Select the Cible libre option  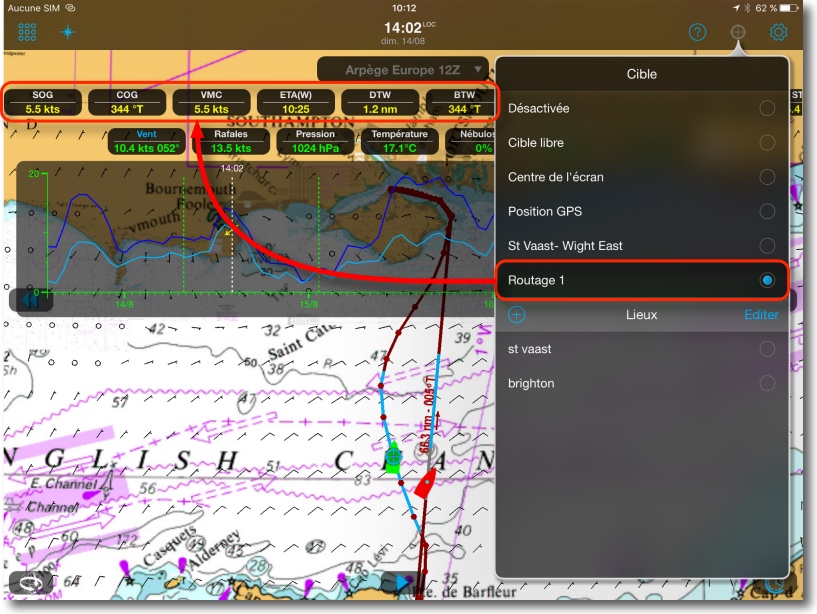point(641,143)
